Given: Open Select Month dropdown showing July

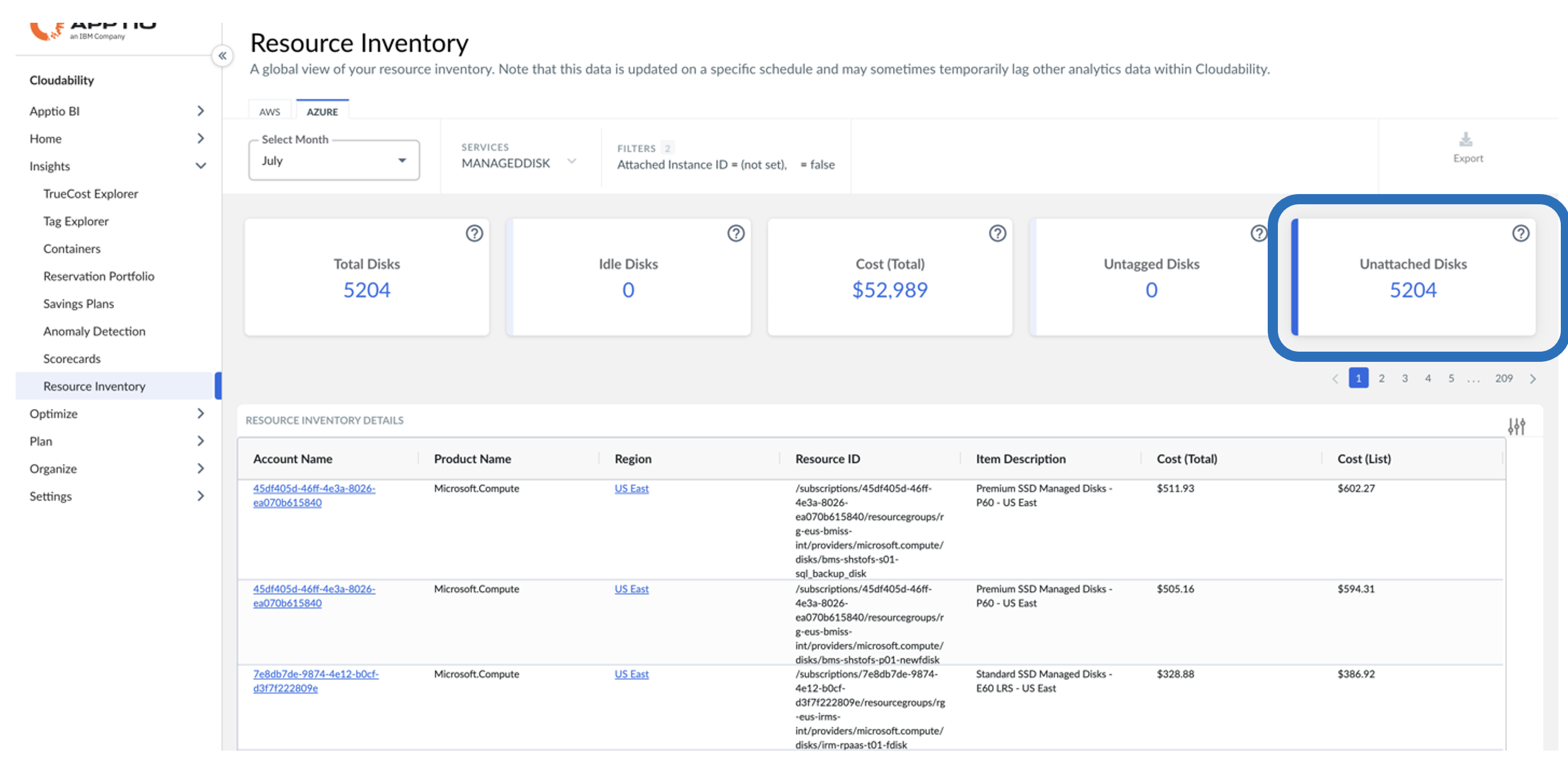Looking at the screenshot, I should click(334, 161).
